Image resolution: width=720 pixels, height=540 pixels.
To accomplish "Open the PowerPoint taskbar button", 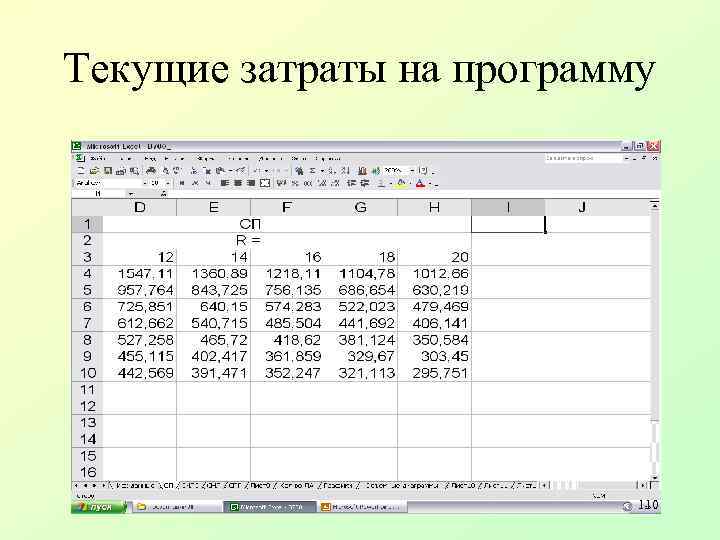I will click(x=363, y=507).
